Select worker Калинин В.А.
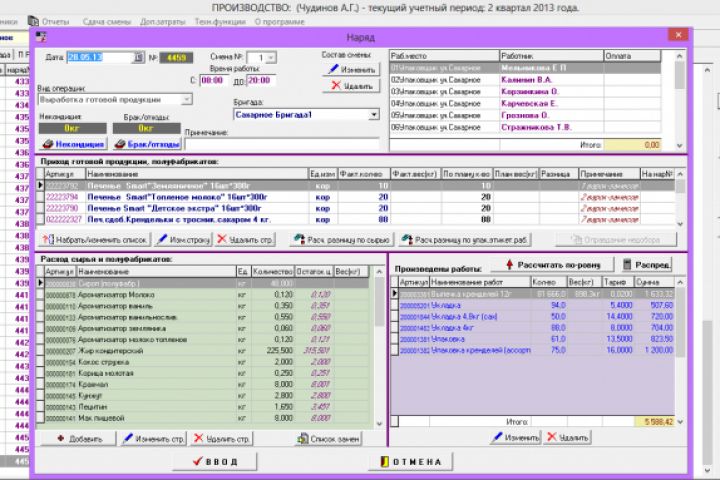 point(527,80)
